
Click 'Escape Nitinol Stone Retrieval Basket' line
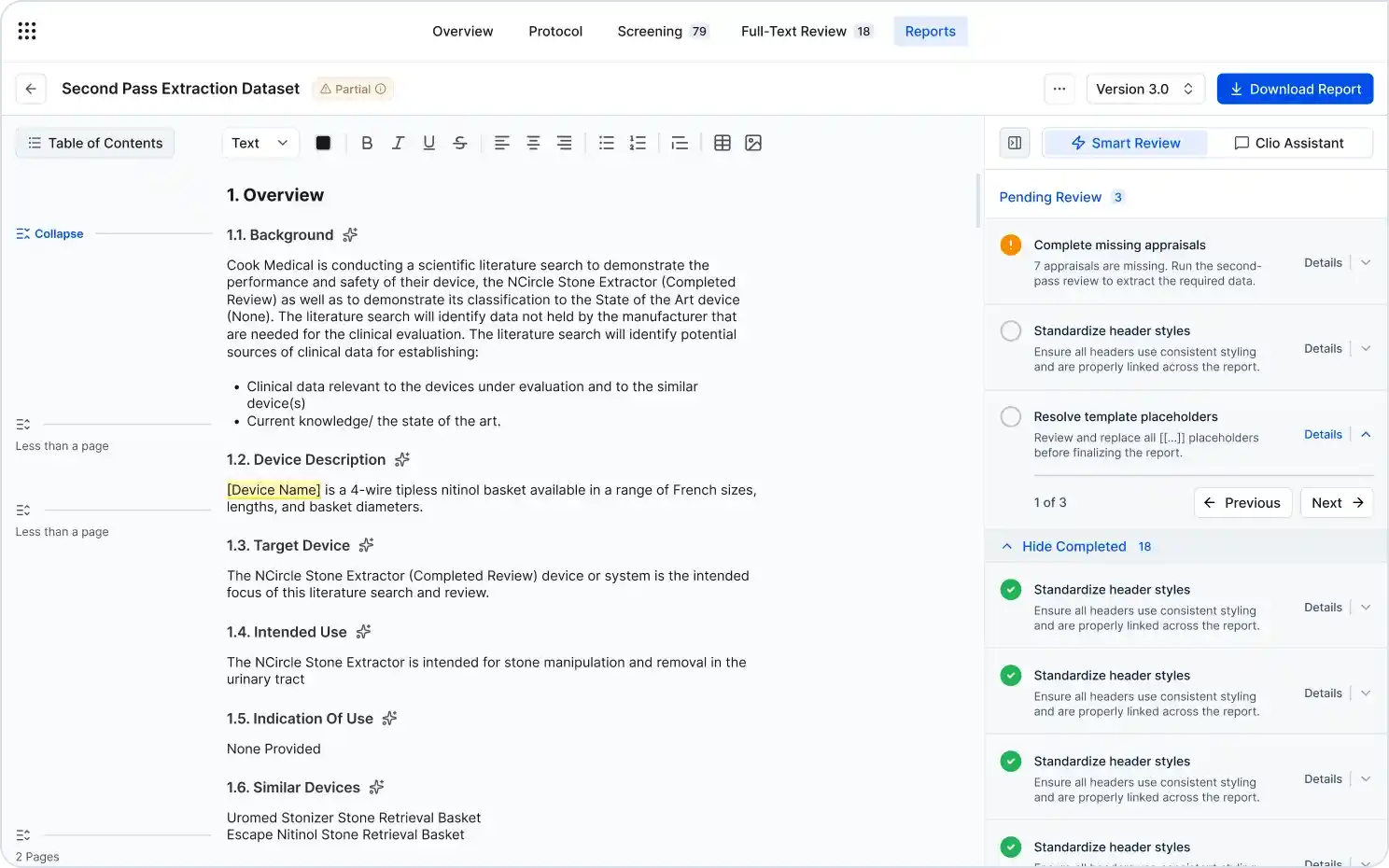click(345, 834)
